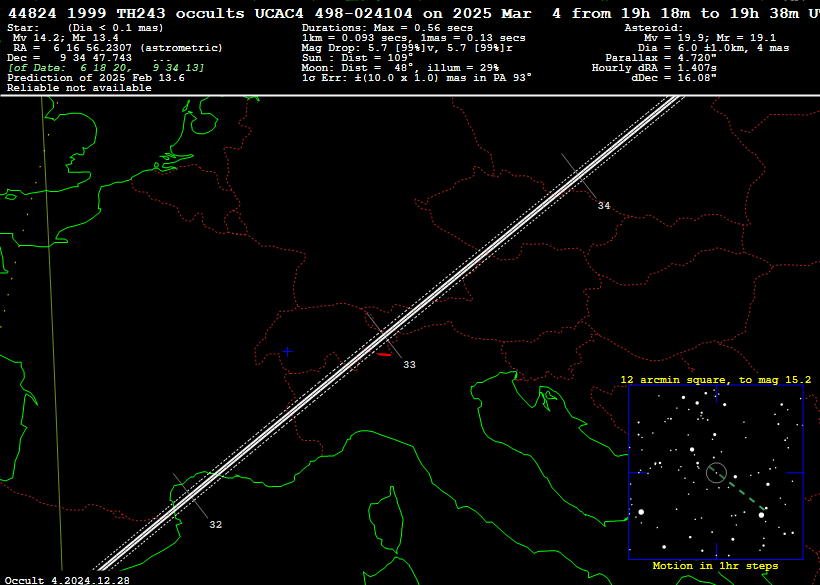
Task: Click the 'Motion in 1hr steps' caption
Action: [x=715, y=566]
